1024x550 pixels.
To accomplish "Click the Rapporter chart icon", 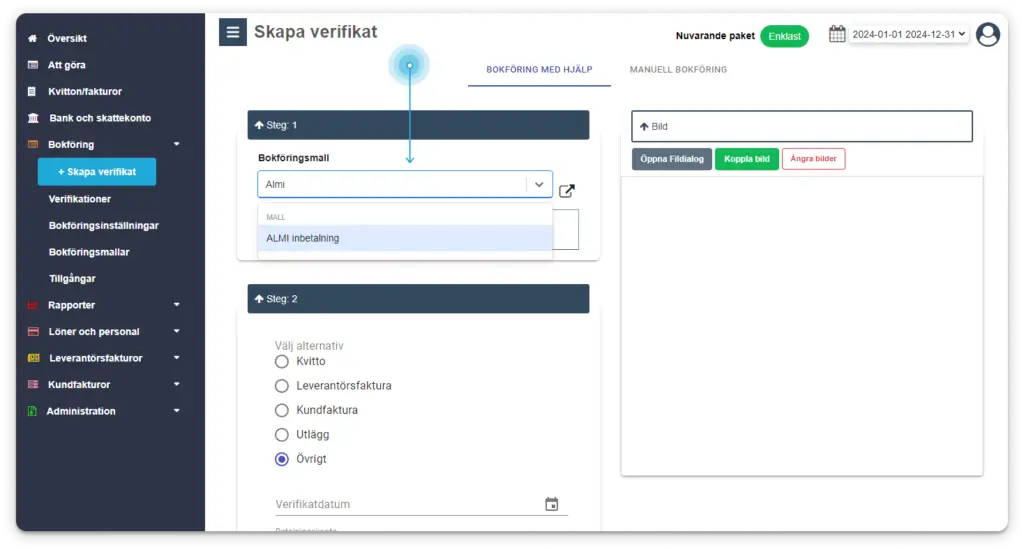I will [33, 305].
